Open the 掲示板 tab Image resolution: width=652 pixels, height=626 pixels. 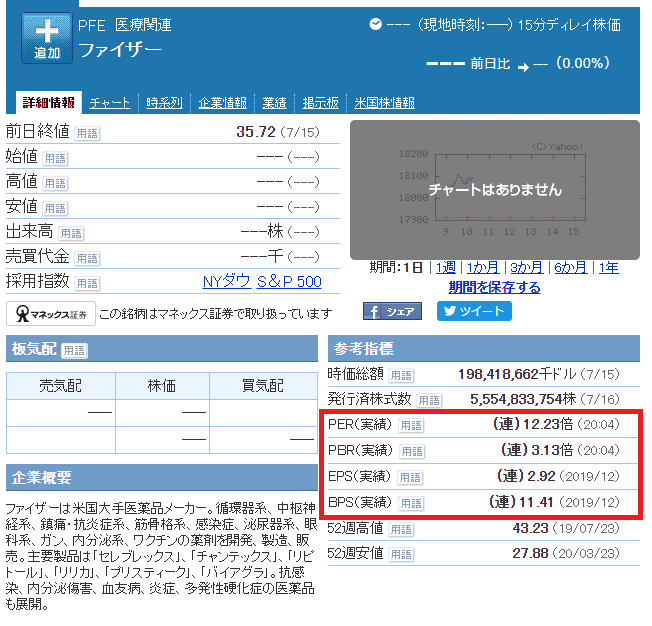click(x=321, y=103)
